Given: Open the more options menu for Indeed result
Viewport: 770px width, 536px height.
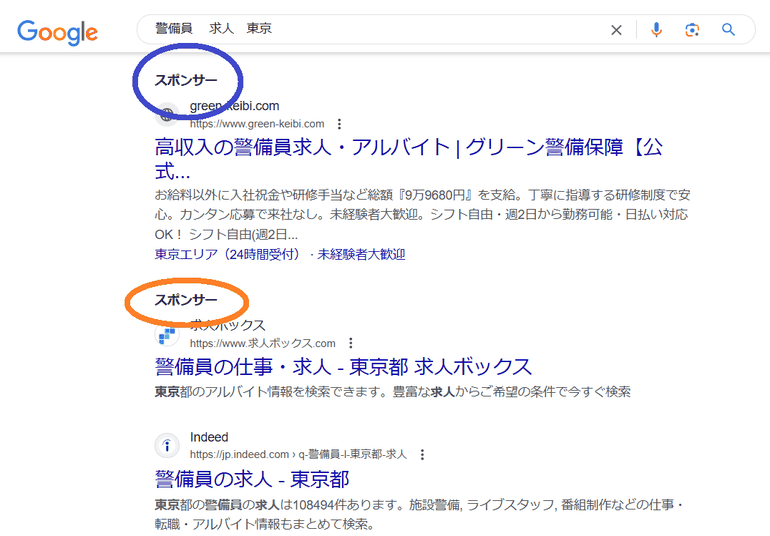Looking at the screenshot, I should [x=422, y=454].
